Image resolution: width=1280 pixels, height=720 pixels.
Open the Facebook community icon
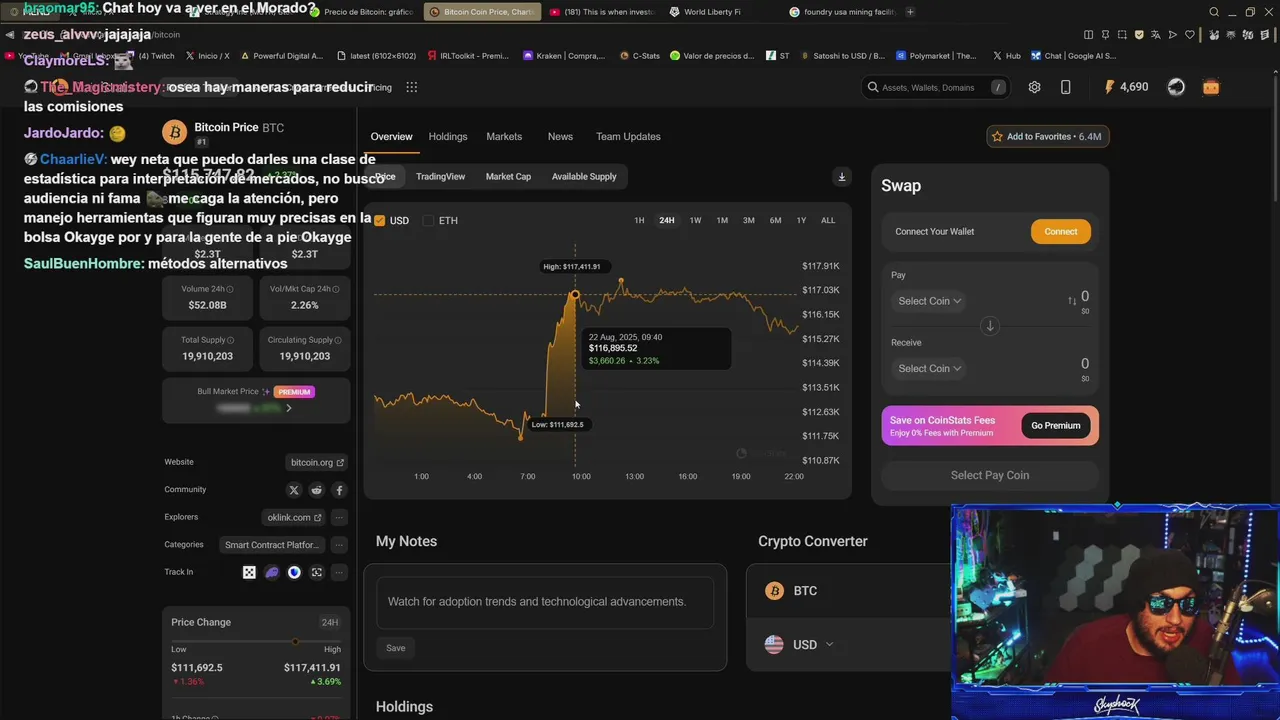tap(339, 490)
